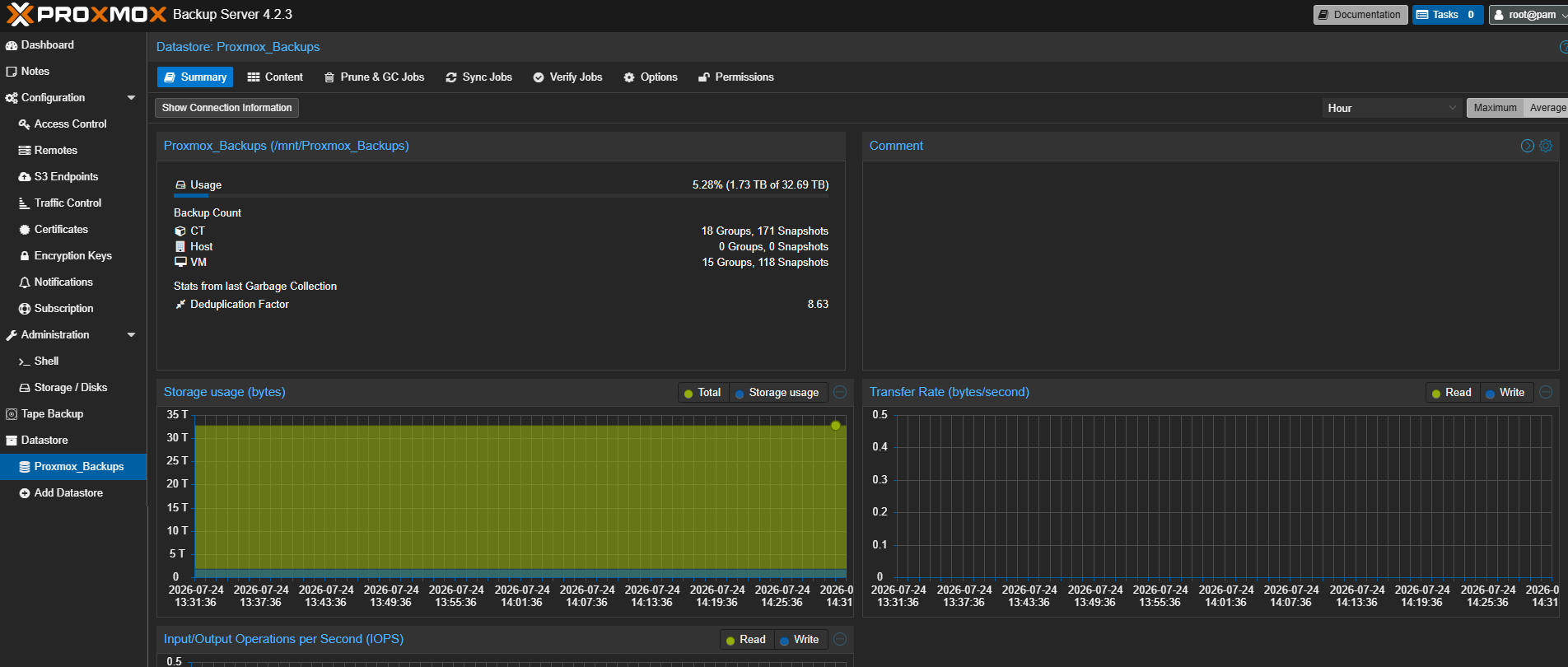The height and width of the screenshot is (667, 1568).
Task: Collapse the IOPS chart panel
Action: click(840, 639)
